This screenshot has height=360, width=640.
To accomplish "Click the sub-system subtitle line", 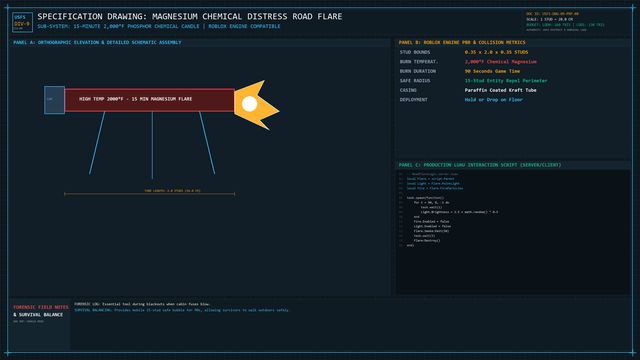I will [x=159, y=26].
